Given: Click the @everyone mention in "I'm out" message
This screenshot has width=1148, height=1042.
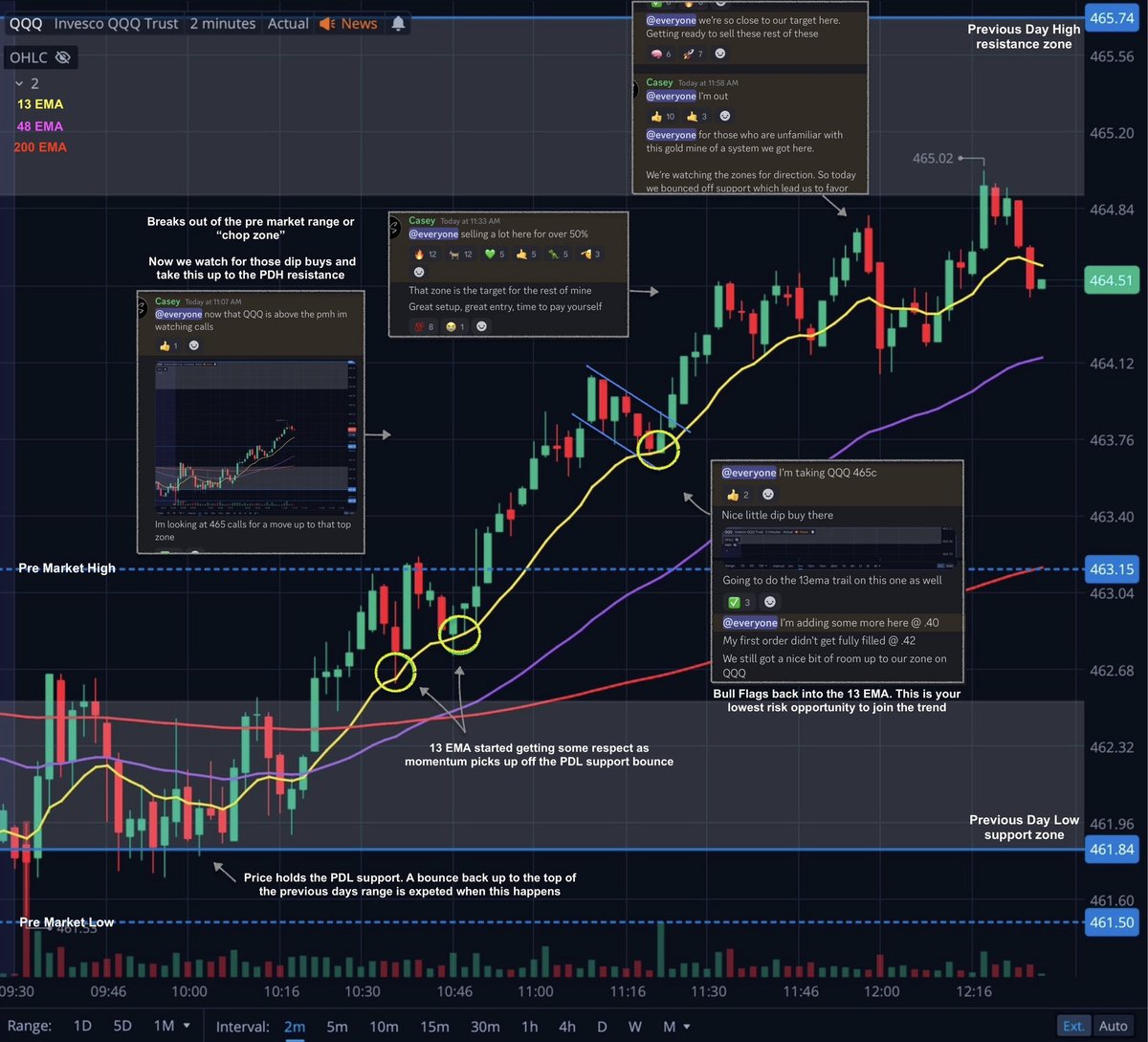Looking at the screenshot, I should pyautogui.click(x=671, y=97).
